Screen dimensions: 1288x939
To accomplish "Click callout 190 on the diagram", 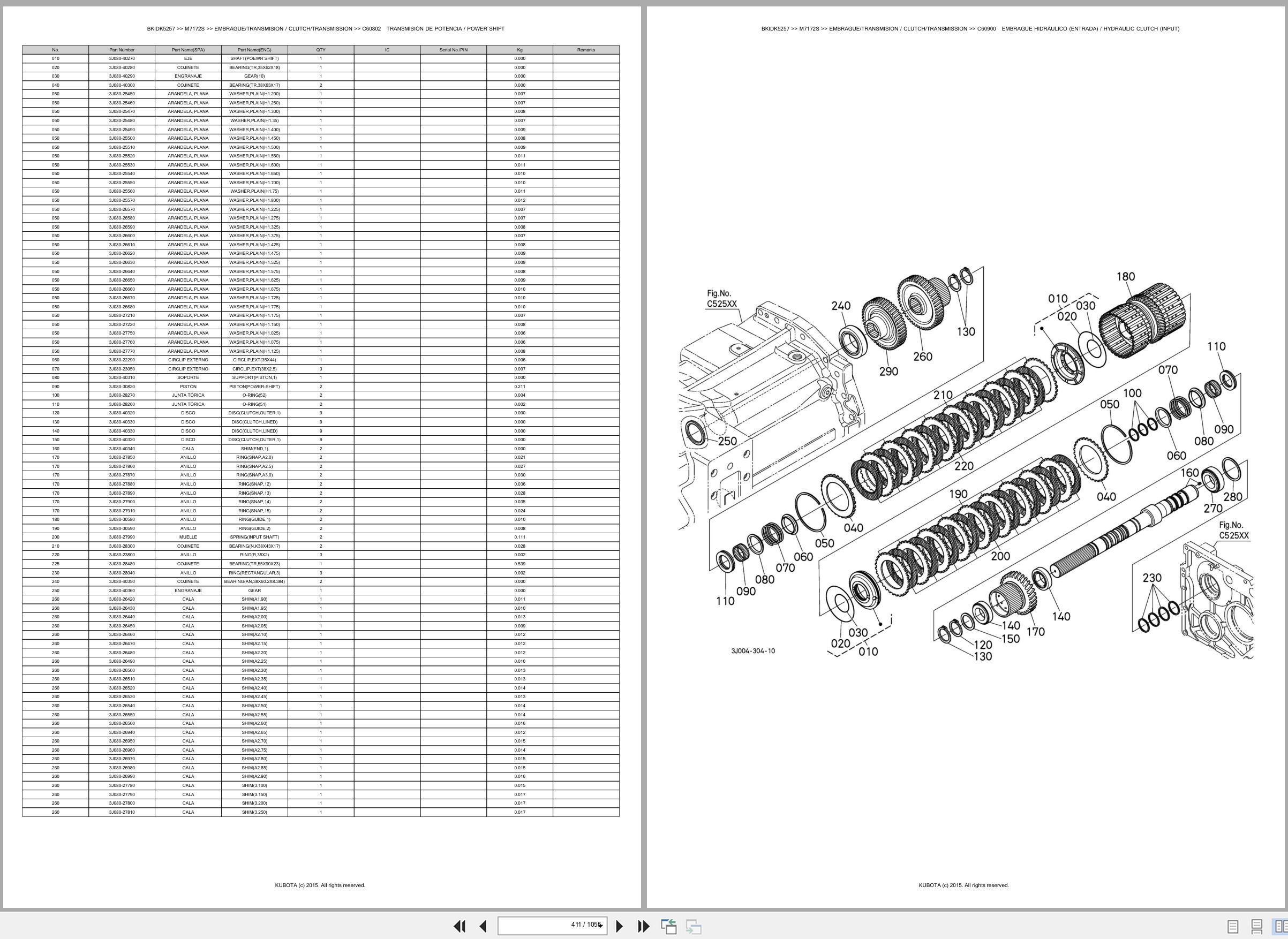I will click(958, 494).
